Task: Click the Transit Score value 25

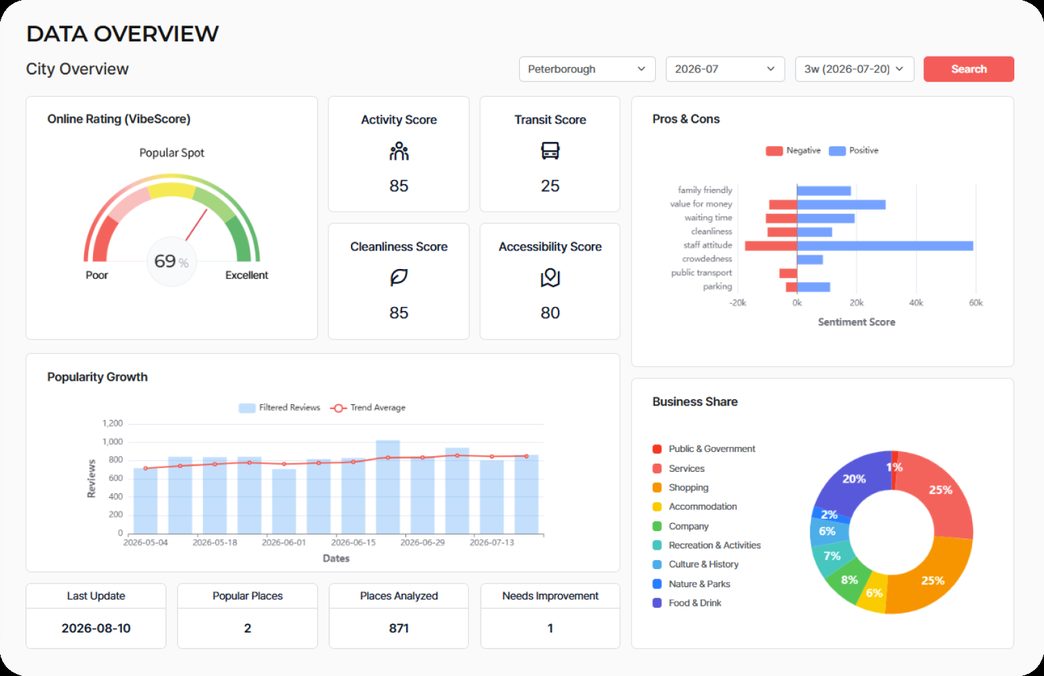Action: [550, 186]
